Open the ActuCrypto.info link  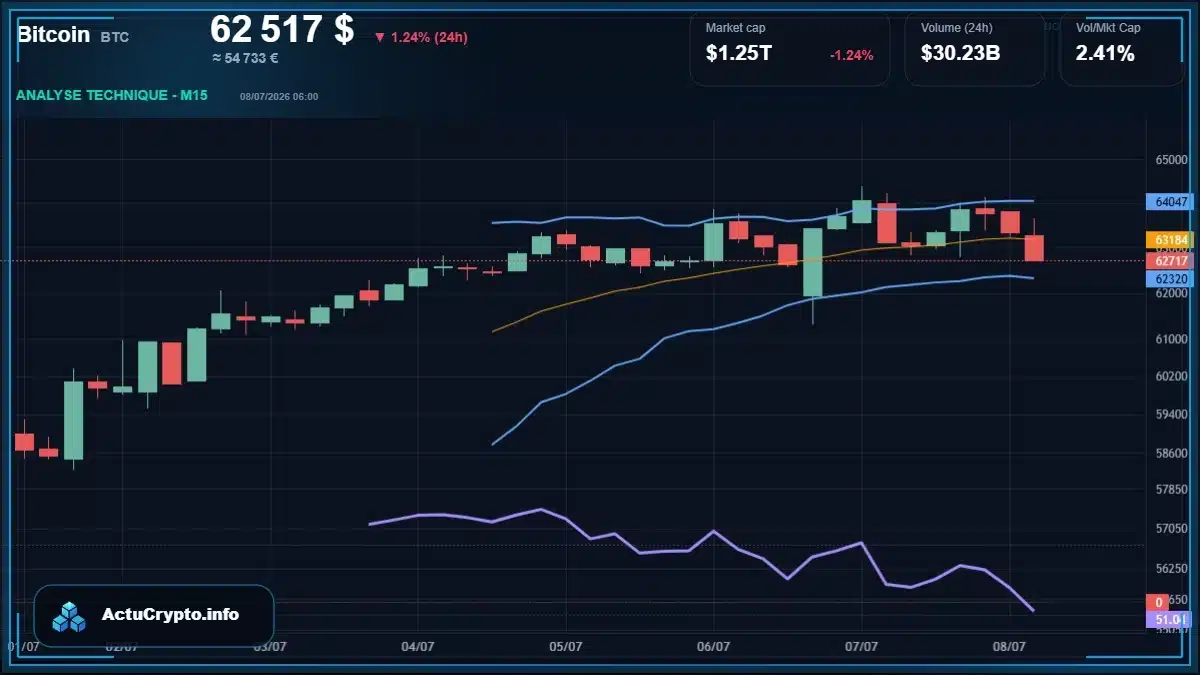(170, 614)
